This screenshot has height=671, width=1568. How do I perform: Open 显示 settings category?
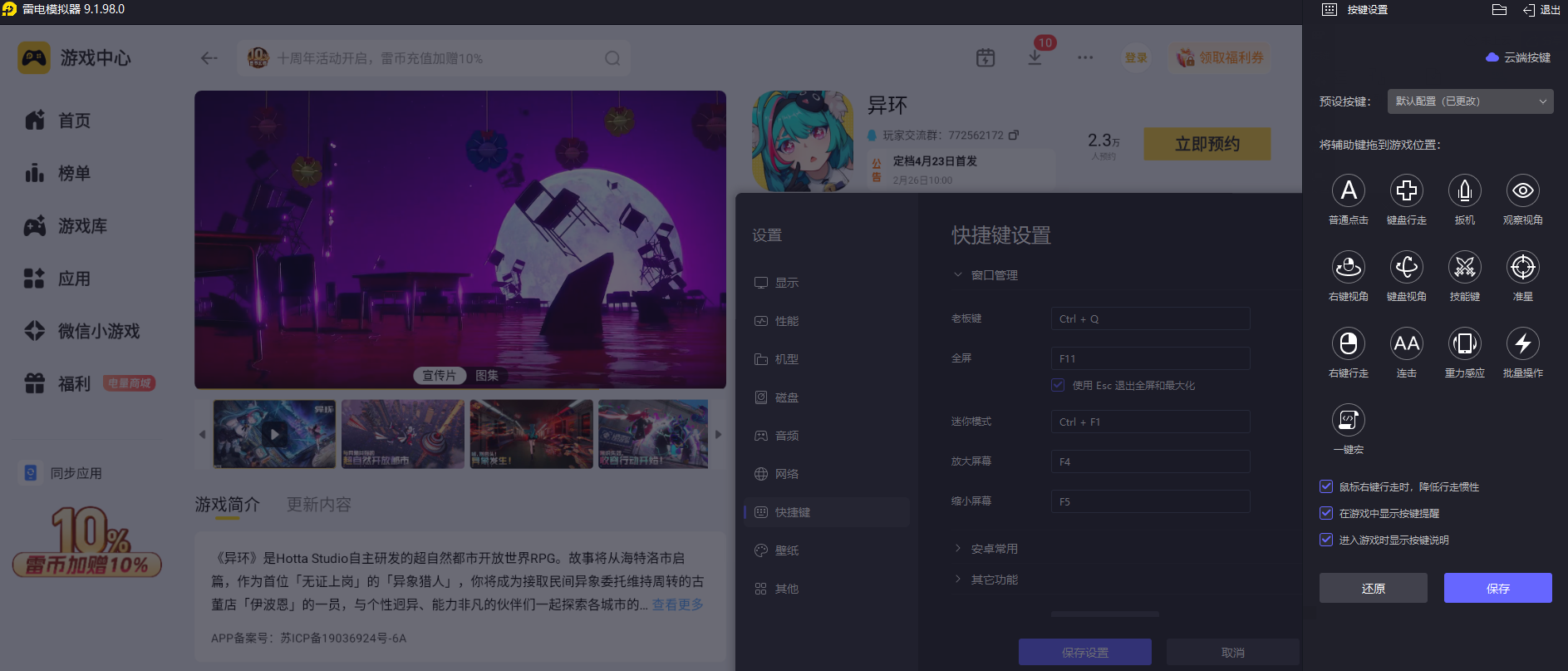[827, 283]
